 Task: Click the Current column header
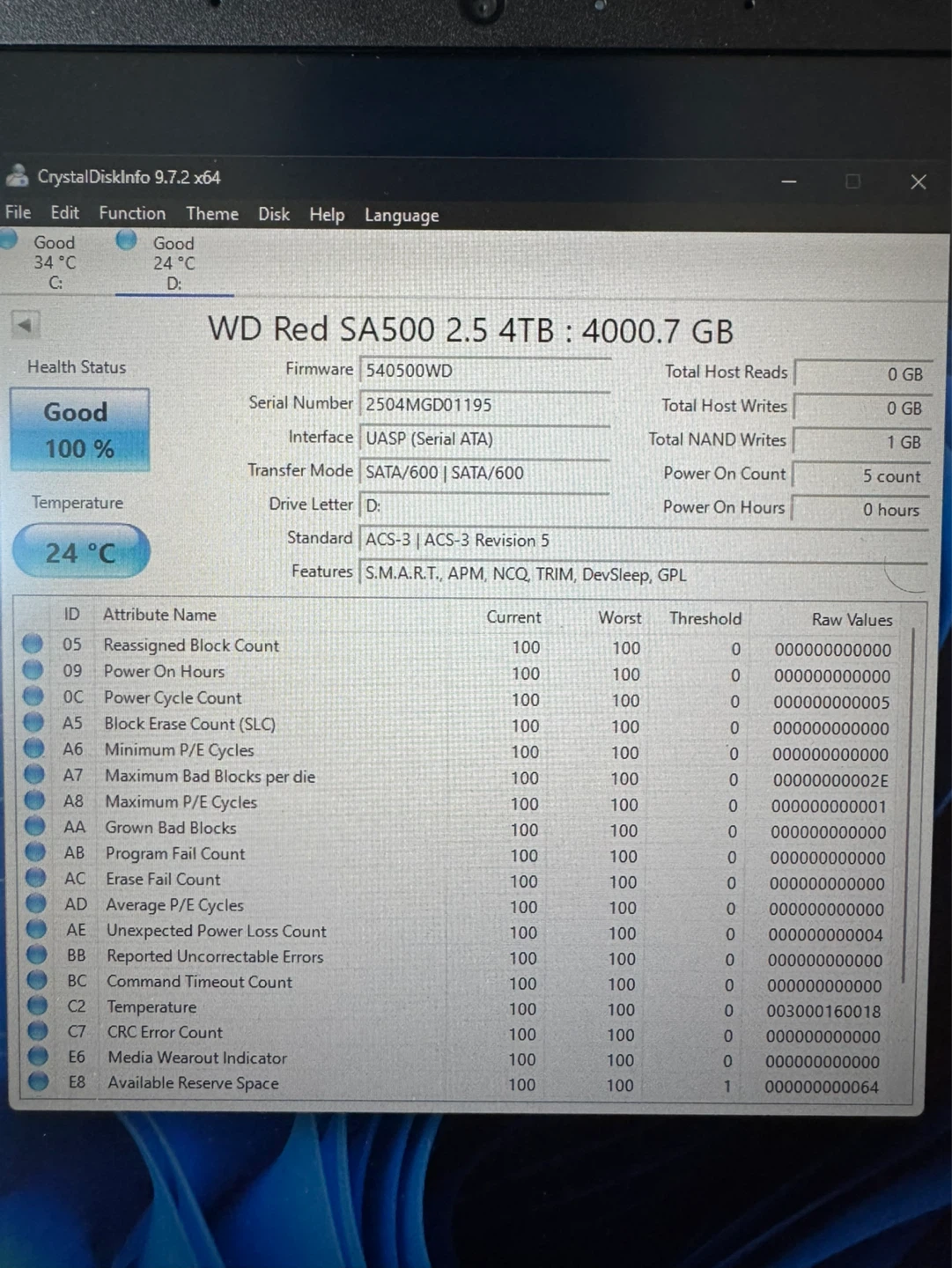click(x=514, y=617)
